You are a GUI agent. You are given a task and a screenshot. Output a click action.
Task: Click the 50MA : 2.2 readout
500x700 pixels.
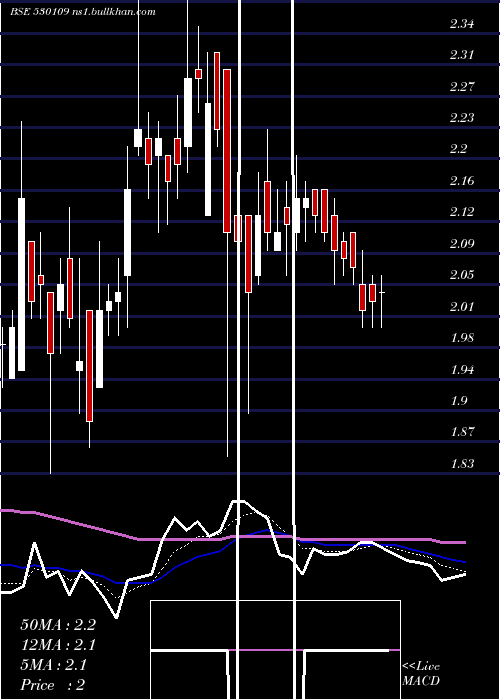pos(58,625)
